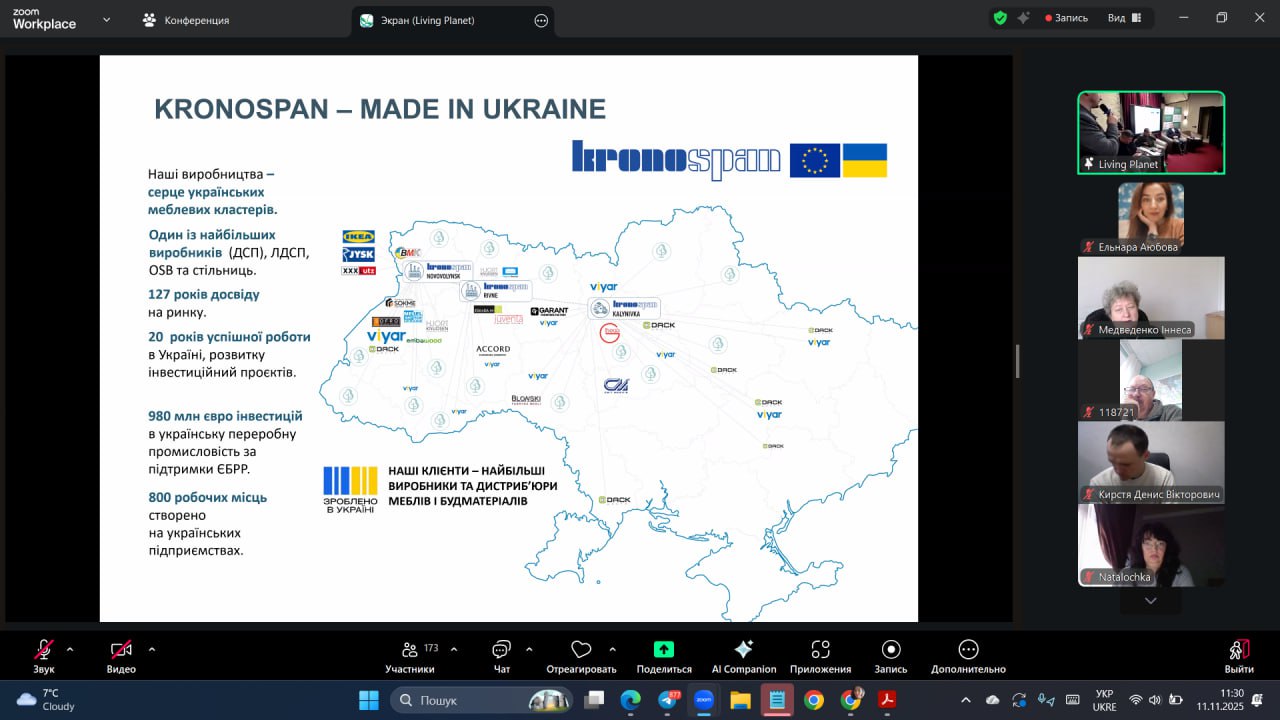Open the Wi-Fi network tray icon
1280x720 pixels.
point(1136,700)
